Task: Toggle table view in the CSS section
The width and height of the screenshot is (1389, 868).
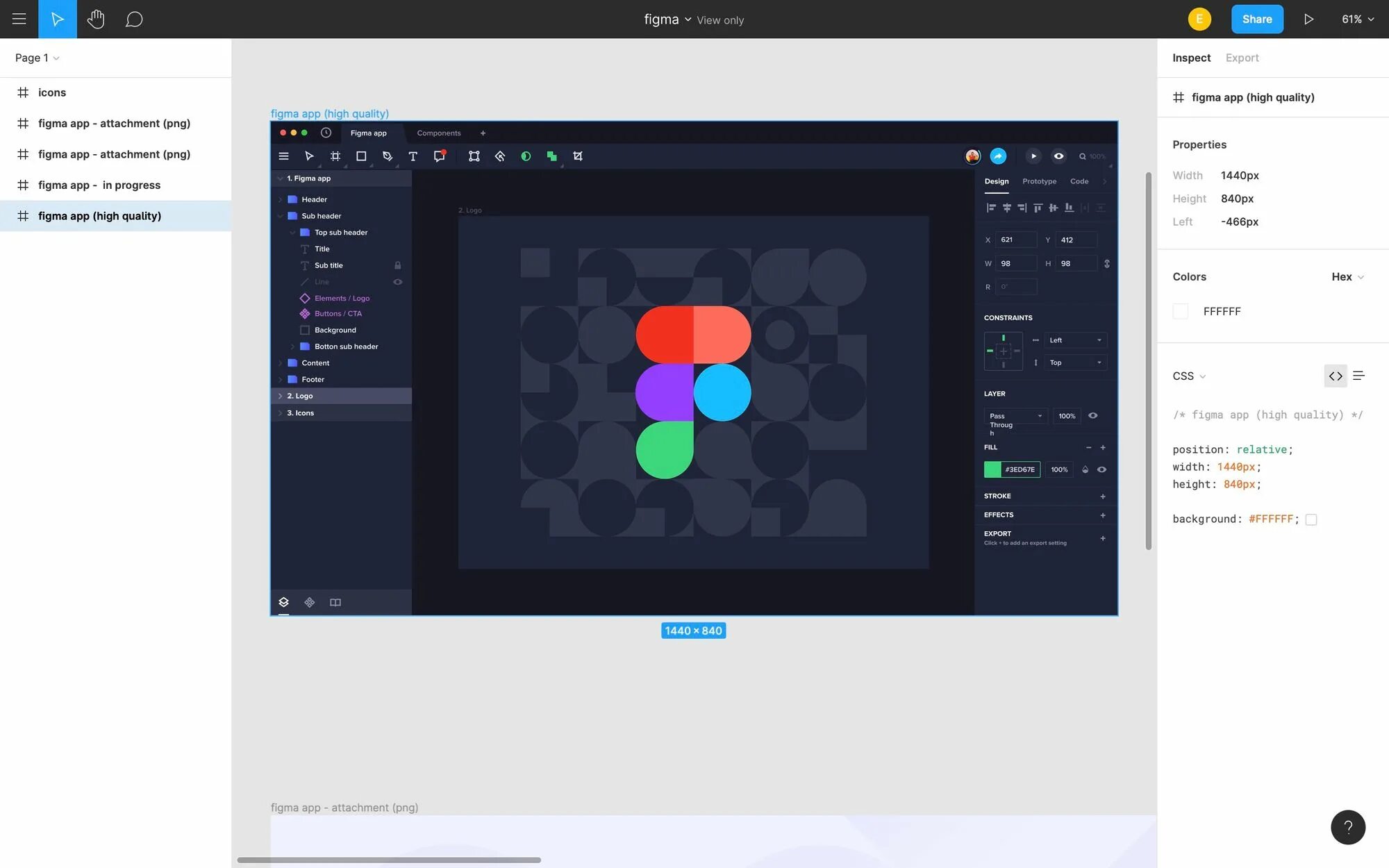Action: (1358, 376)
